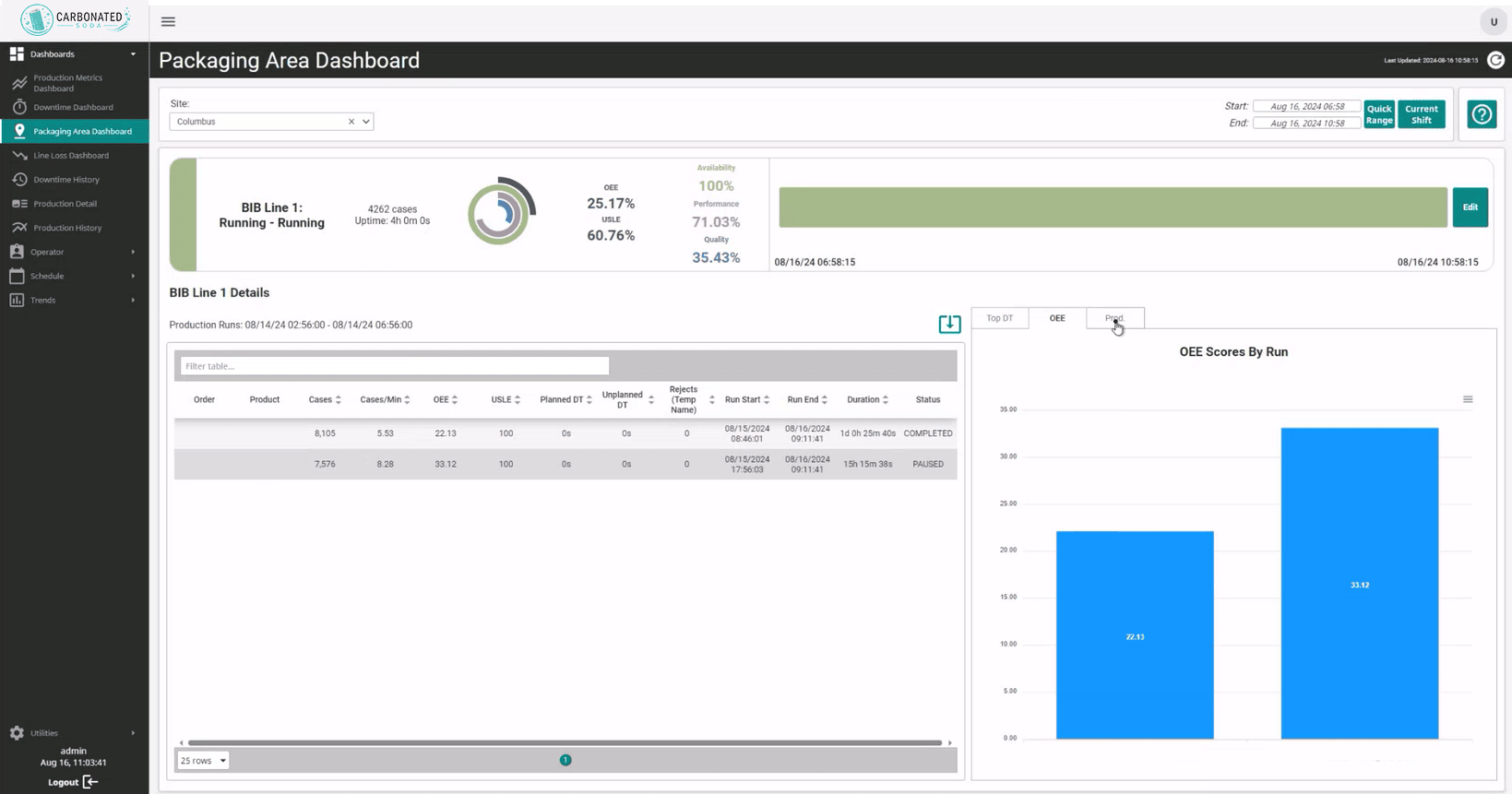Screen dimensions: 1512x794
Task: Click the Current Shift button
Action: coord(1422,114)
